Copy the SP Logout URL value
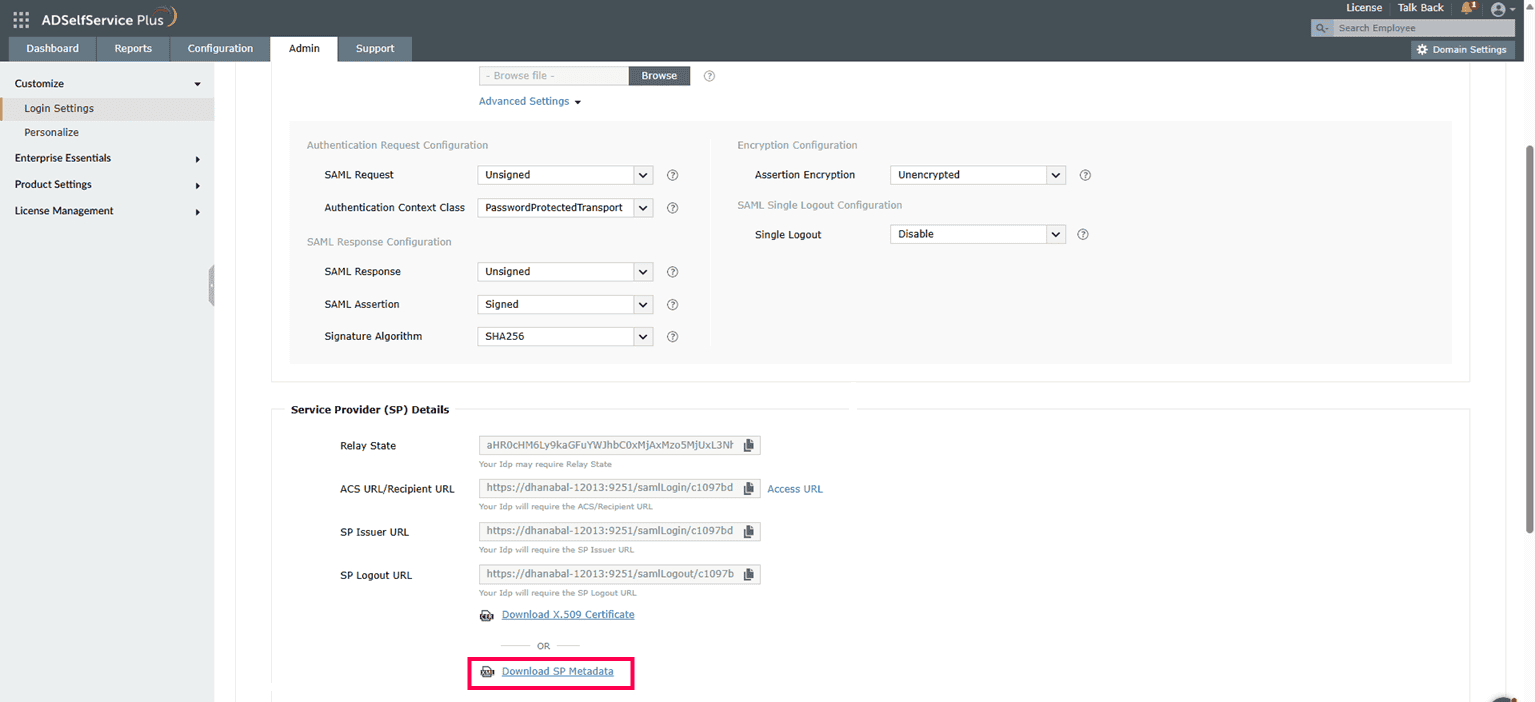The height and width of the screenshot is (702, 1535). point(748,574)
